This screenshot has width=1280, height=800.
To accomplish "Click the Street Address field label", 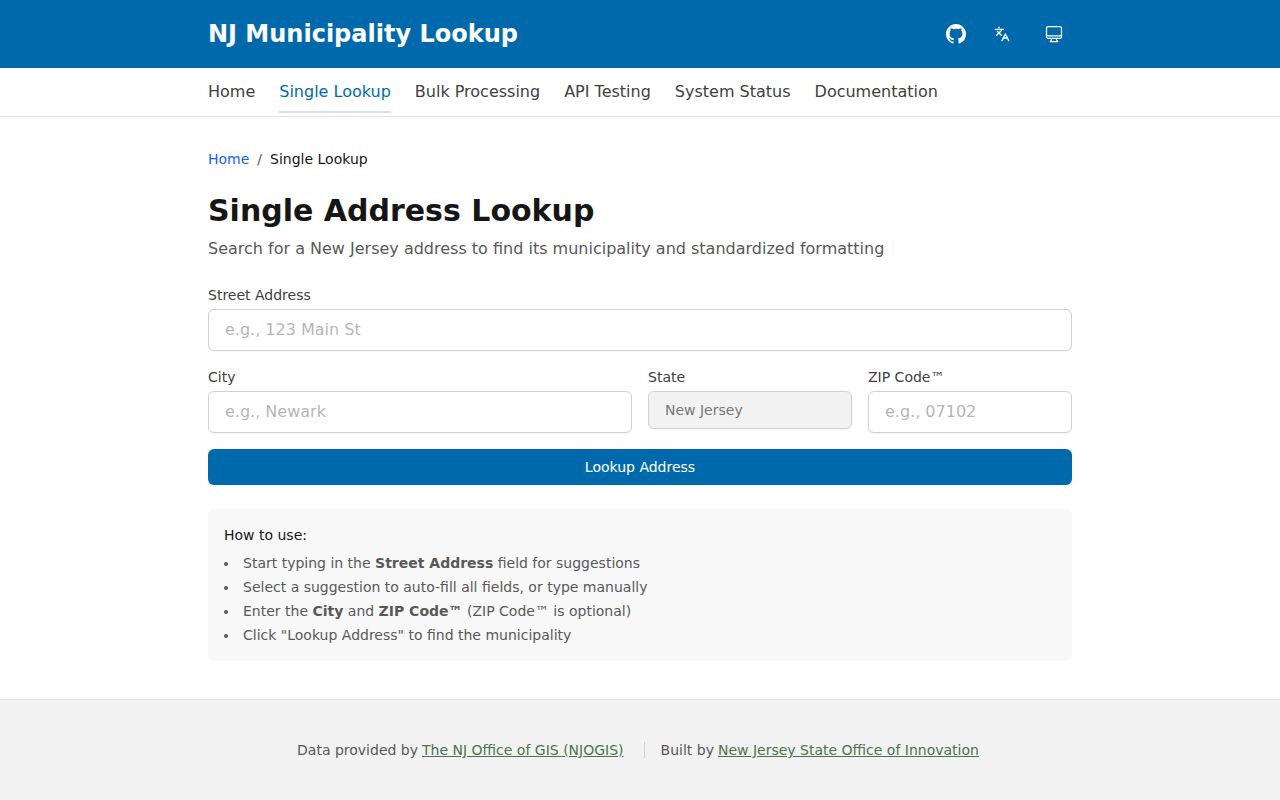I will (x=259, y=295).
